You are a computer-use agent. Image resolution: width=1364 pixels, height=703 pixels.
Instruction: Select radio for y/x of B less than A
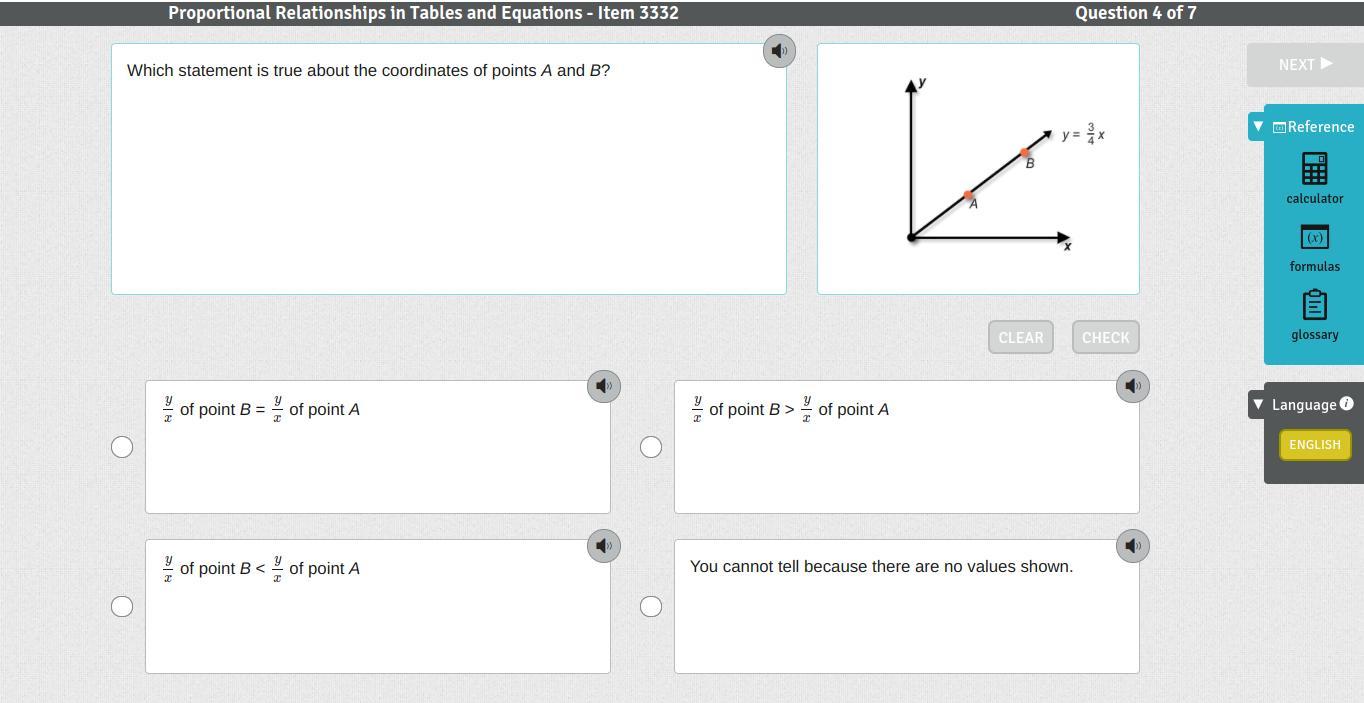click(x=122, y=606)
